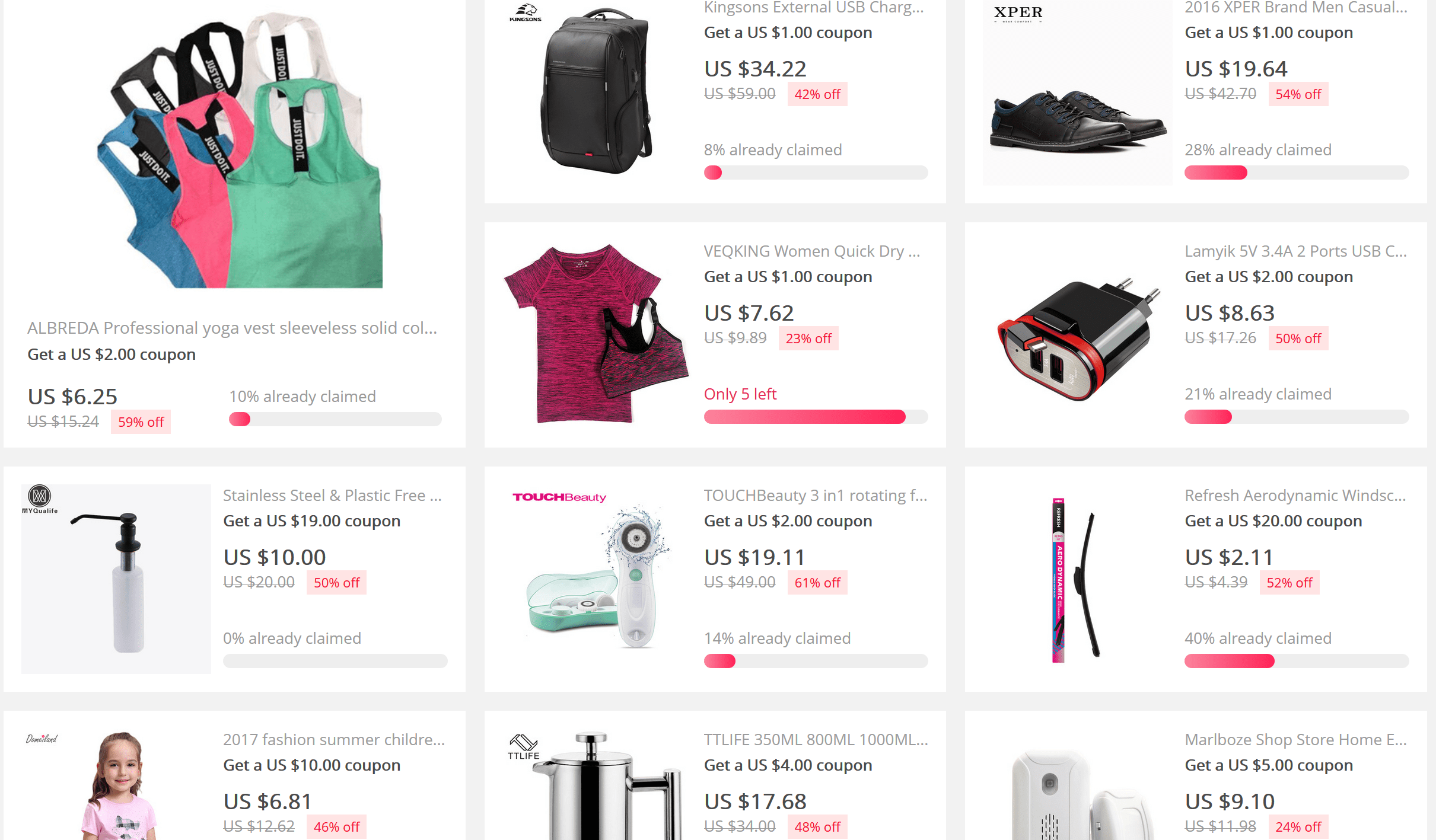Open TOUCHBeauty 3 in1 rotating product title
The width and height of the screenshot is (1436, 840).
[816, 496]
